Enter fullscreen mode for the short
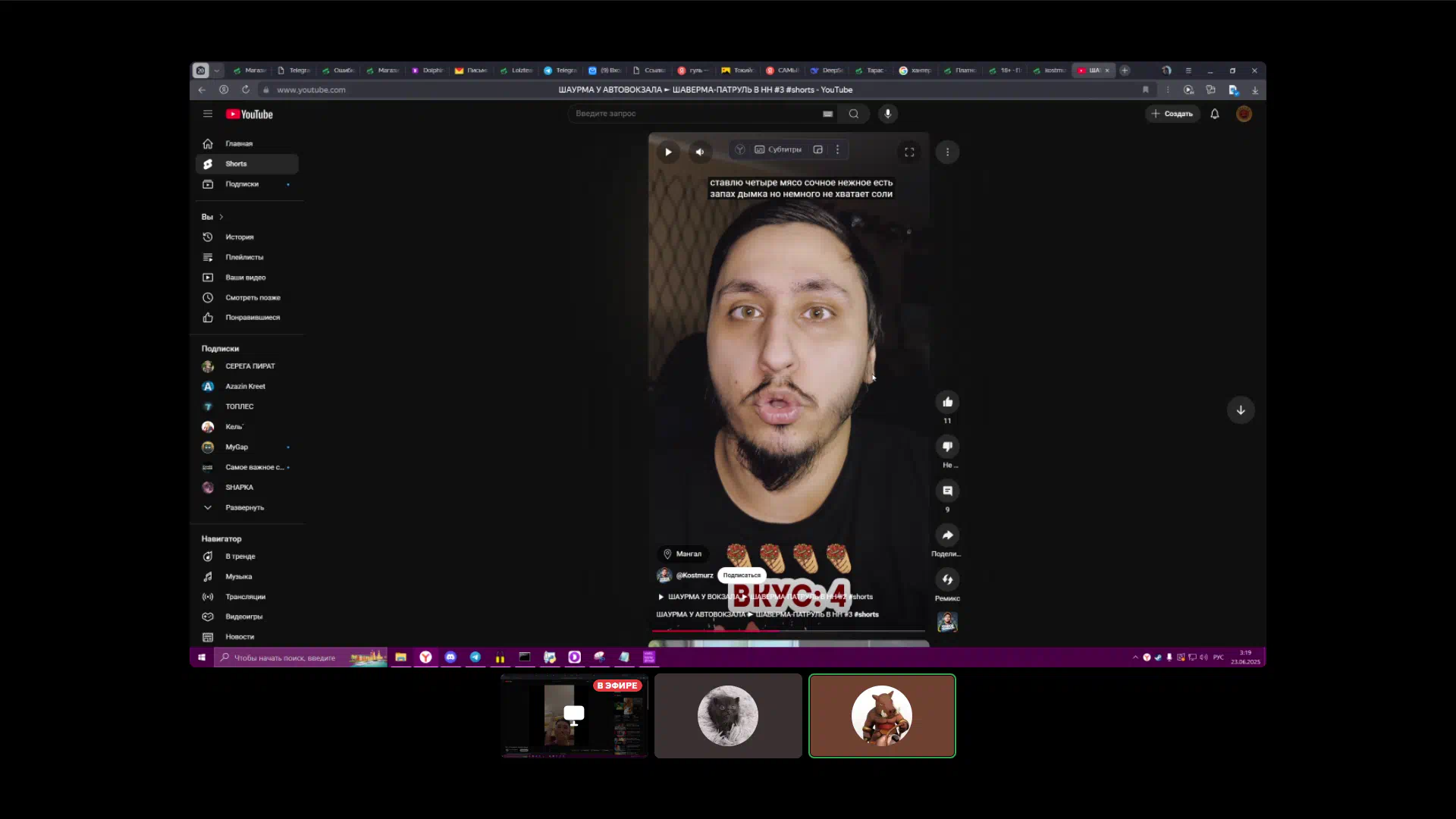The height and width of the screenshot is (819, 1456). click(x=909, y=152)
